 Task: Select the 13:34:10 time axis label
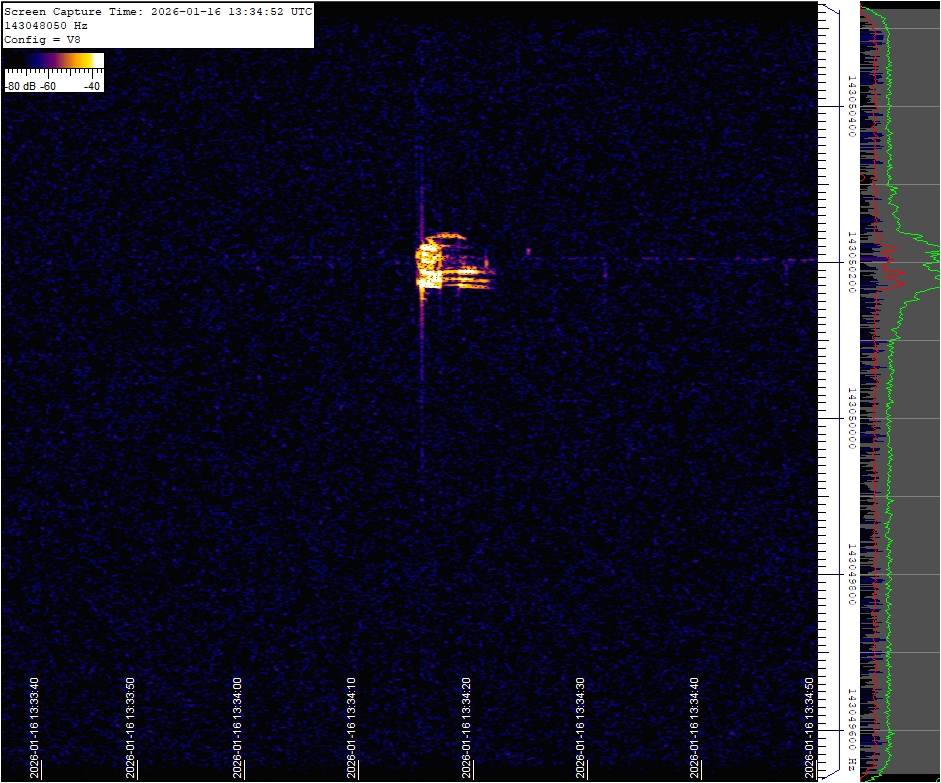(x=352, y=726)
